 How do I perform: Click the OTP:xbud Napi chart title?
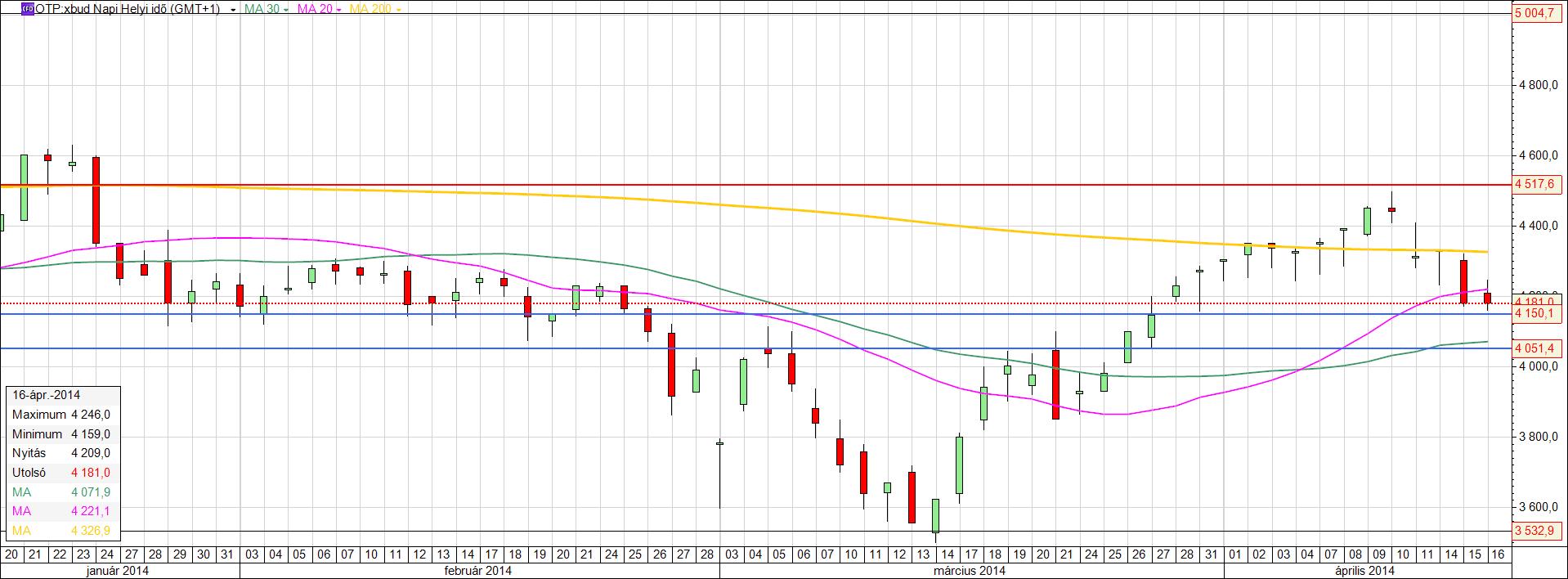coord(128,9)
